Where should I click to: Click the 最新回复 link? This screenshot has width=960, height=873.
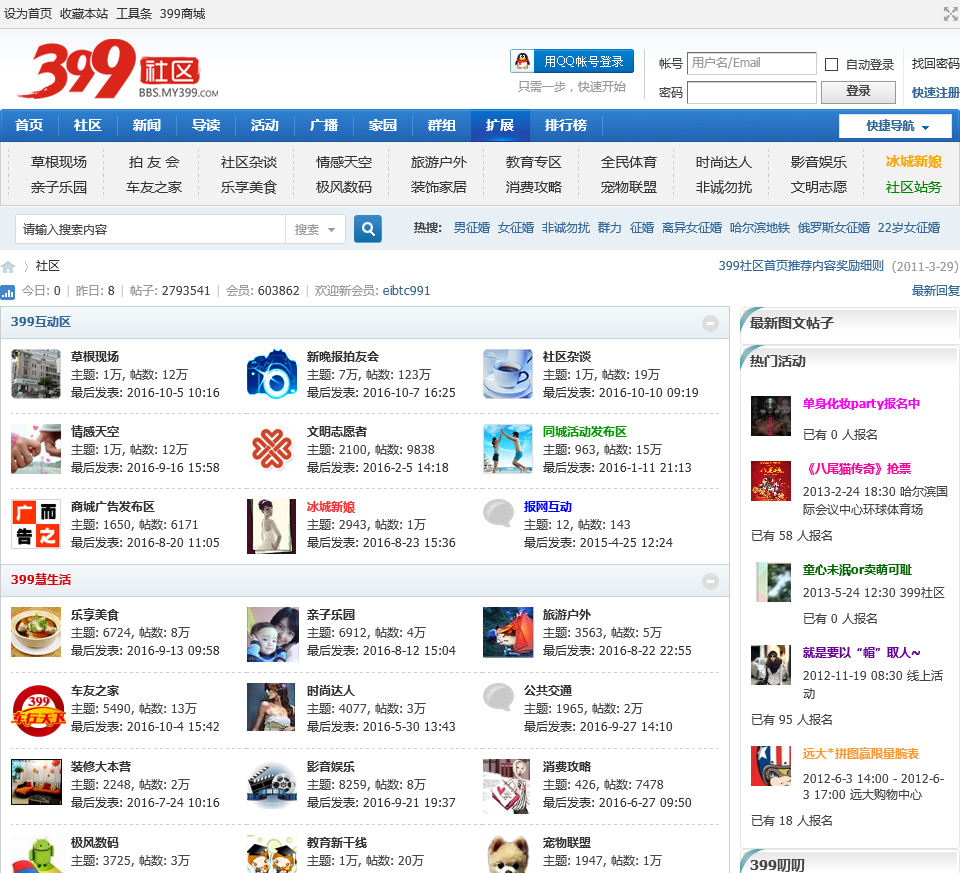tap(936, 291)
